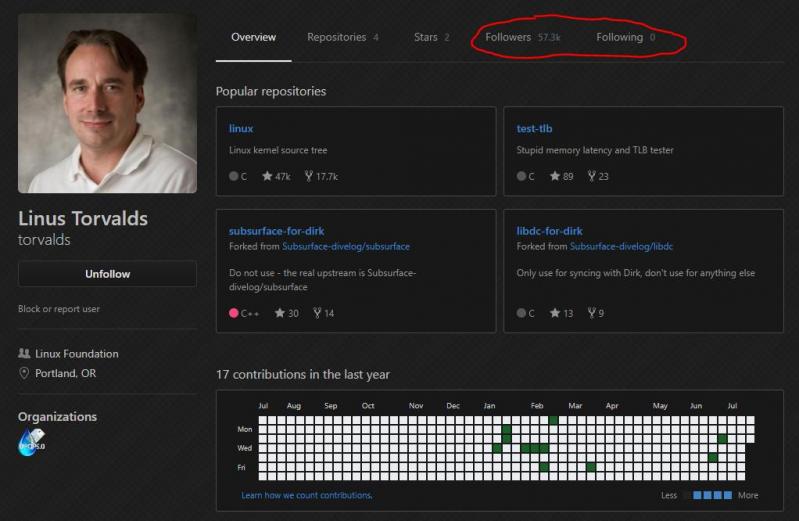Click the Block or report user link
799x521 pixels.
(x=59, y=309)
